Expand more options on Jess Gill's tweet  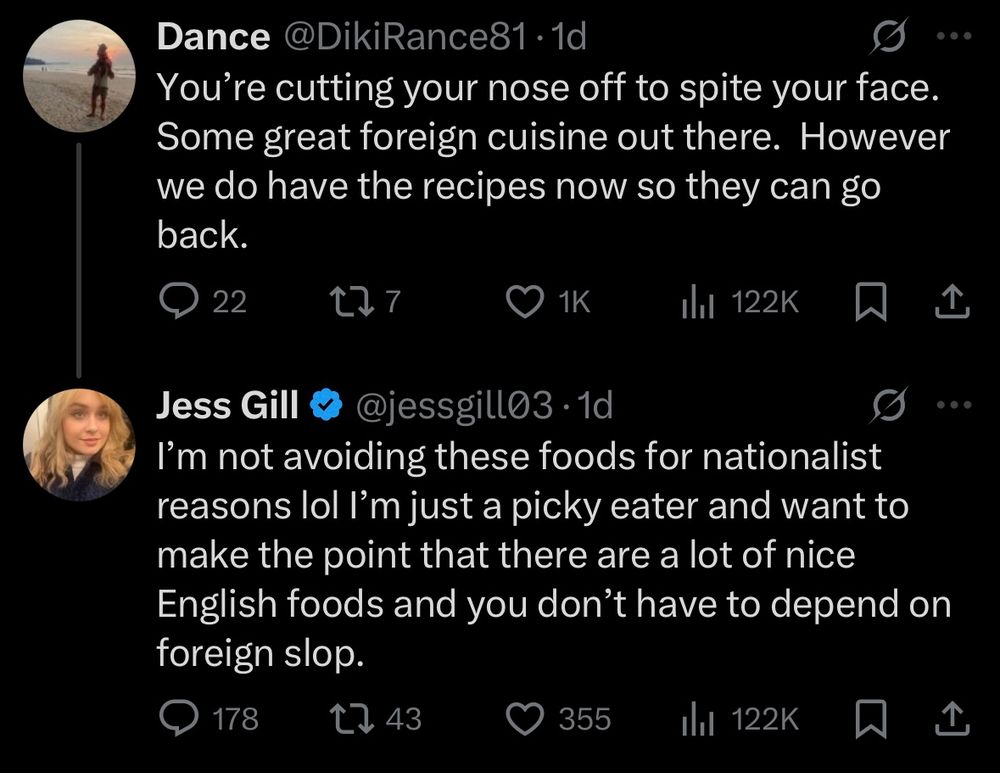click(x=957, y=405)
